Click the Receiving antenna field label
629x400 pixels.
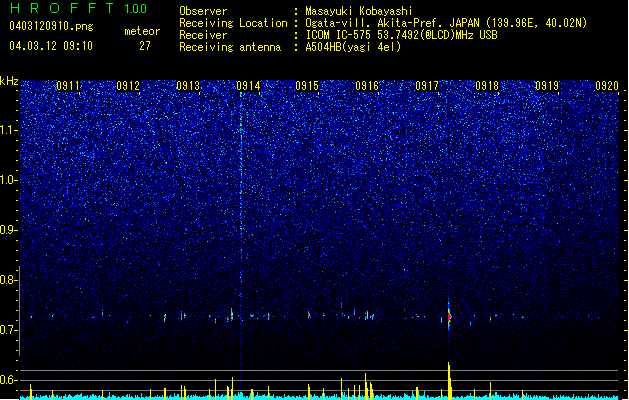pos(230,47)
